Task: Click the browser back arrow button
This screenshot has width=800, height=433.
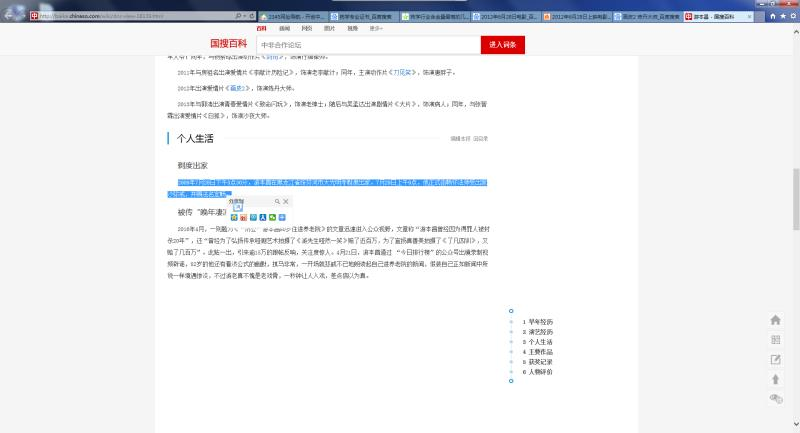Action: point(9,15)
